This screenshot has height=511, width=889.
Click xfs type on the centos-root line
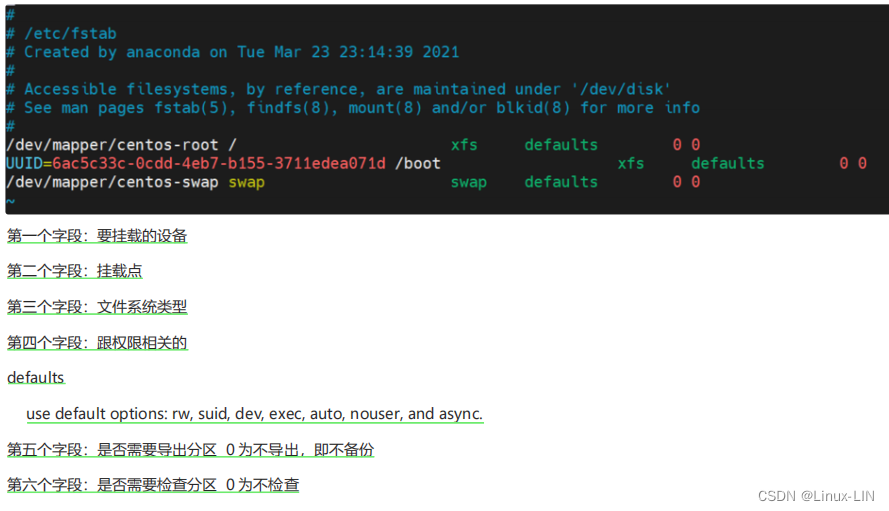[464, 145]
